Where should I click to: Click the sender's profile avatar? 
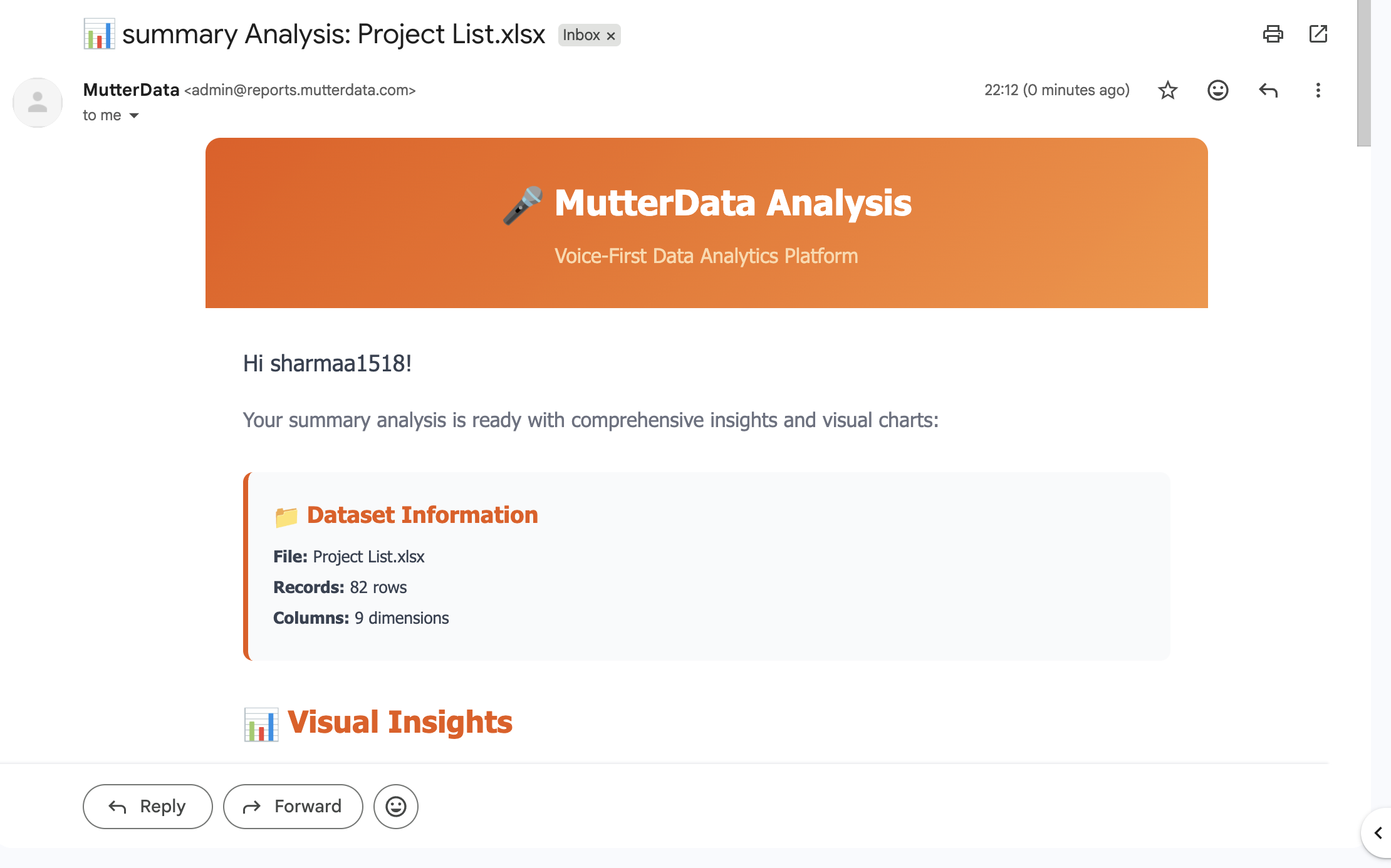click(x=38, y=103)
